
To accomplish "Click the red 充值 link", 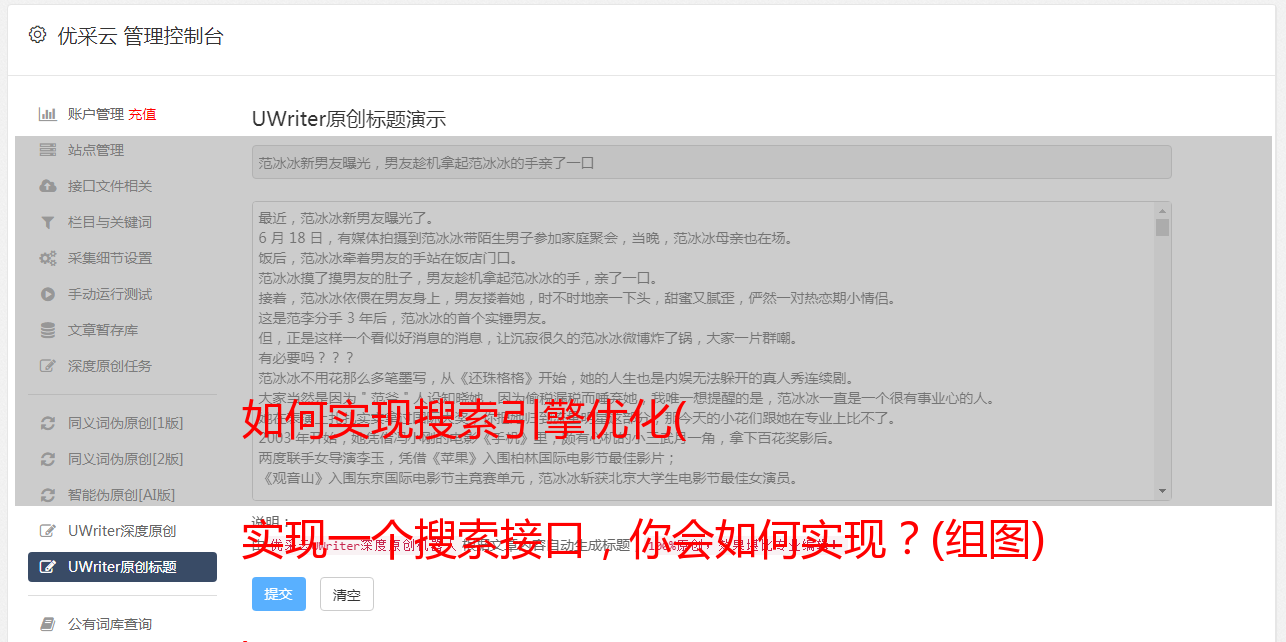I will 142,114.
